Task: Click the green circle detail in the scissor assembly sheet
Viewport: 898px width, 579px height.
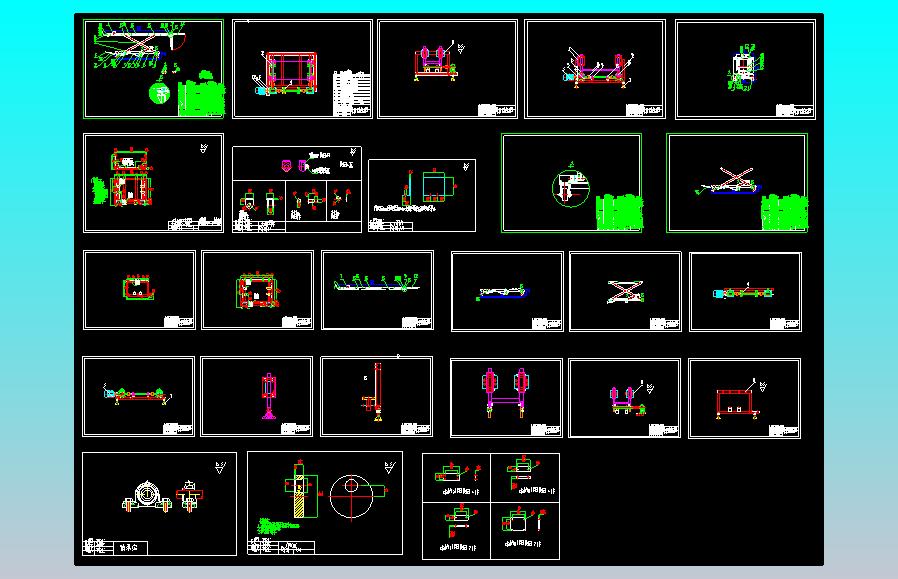Action: click(160, 93)
